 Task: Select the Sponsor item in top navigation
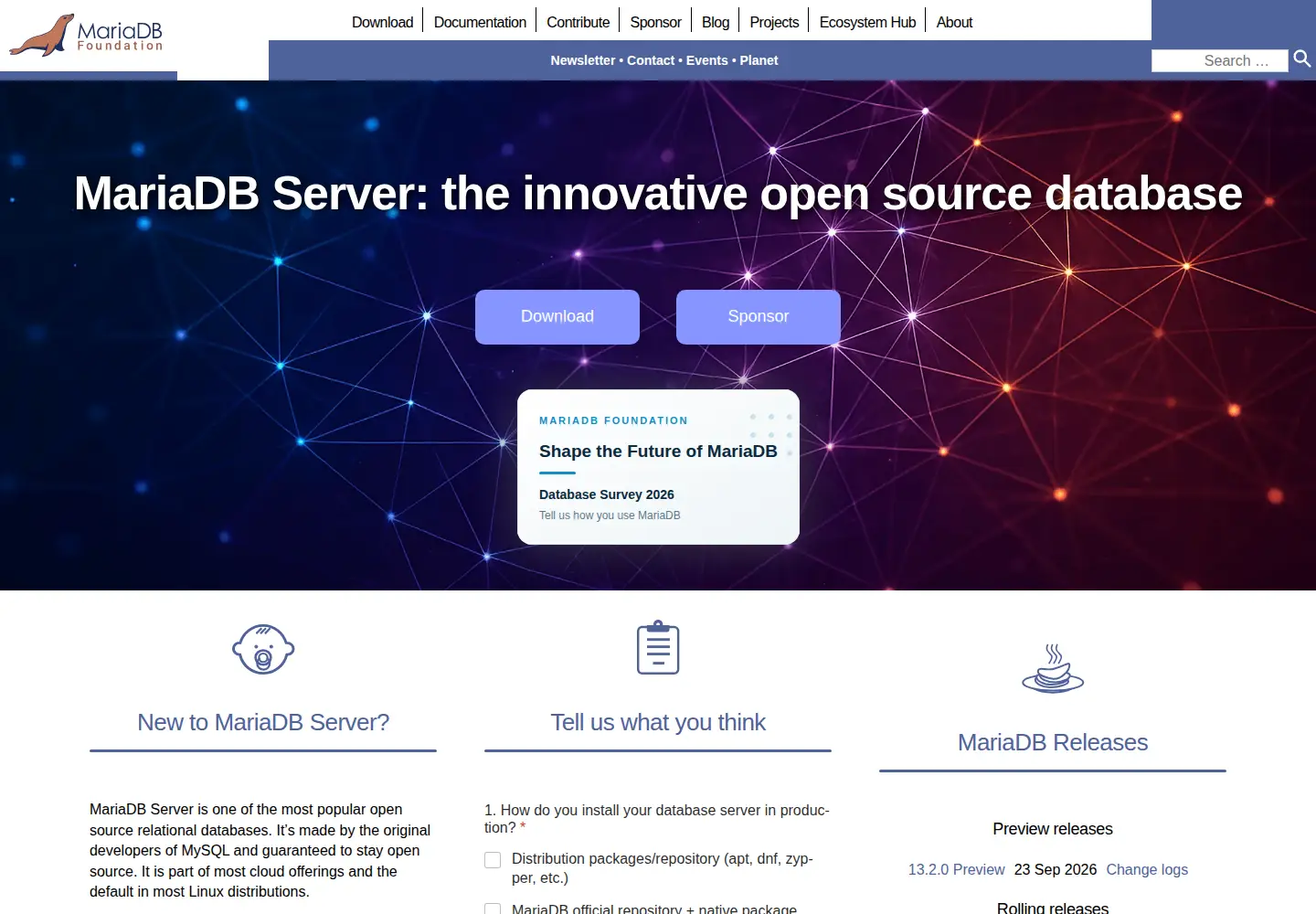(x=655, y=22)
